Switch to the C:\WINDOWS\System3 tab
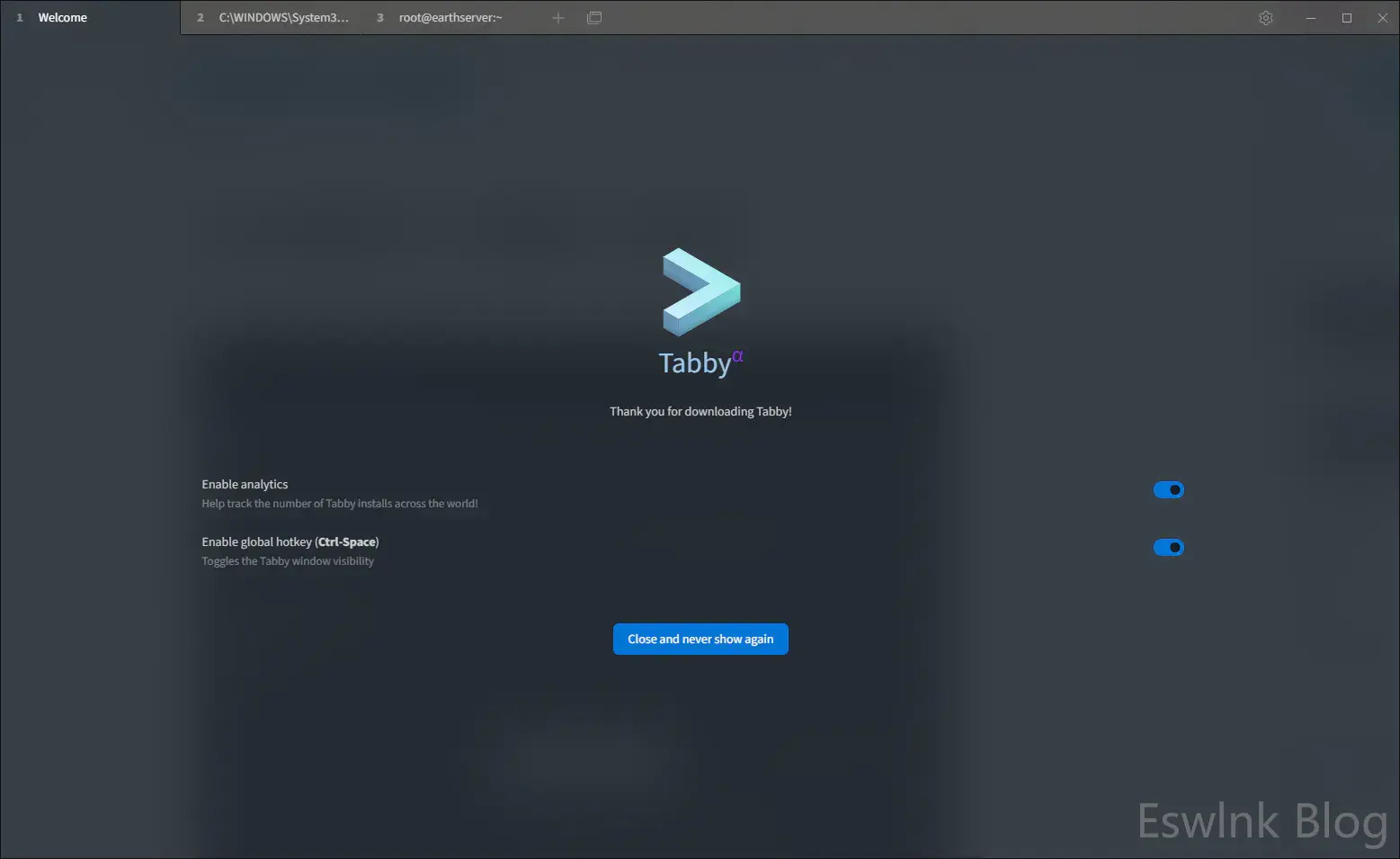Screen dimensions: 1400x859 coord(283,18)
